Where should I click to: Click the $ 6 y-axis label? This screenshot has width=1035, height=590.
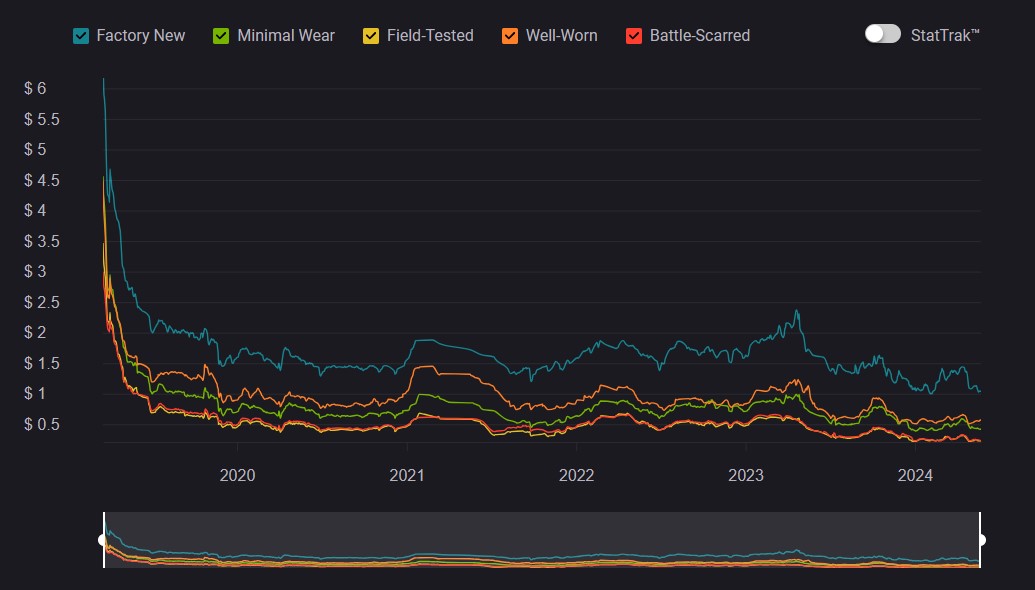[x=35, y=89]
